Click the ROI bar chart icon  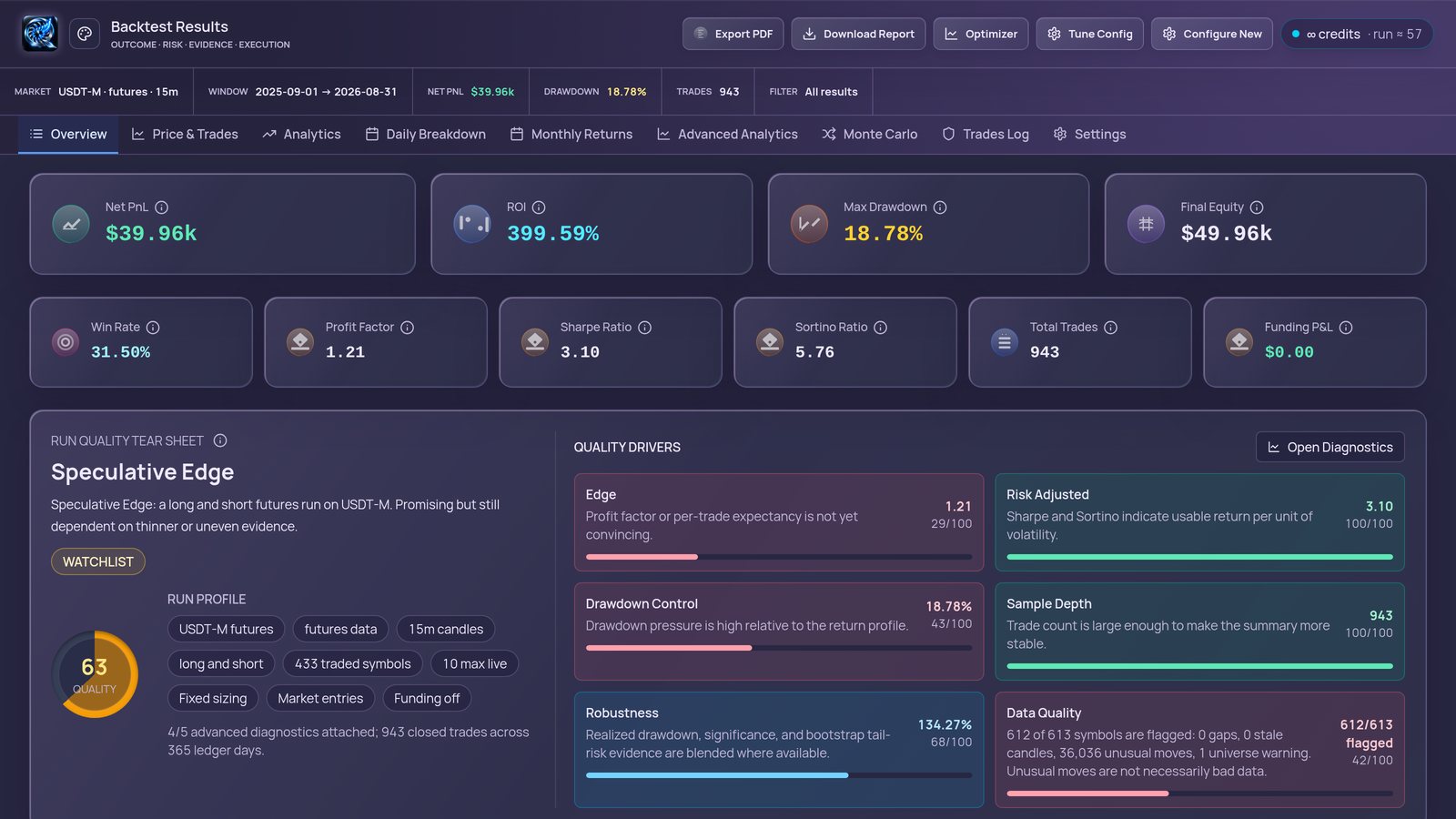472,224
